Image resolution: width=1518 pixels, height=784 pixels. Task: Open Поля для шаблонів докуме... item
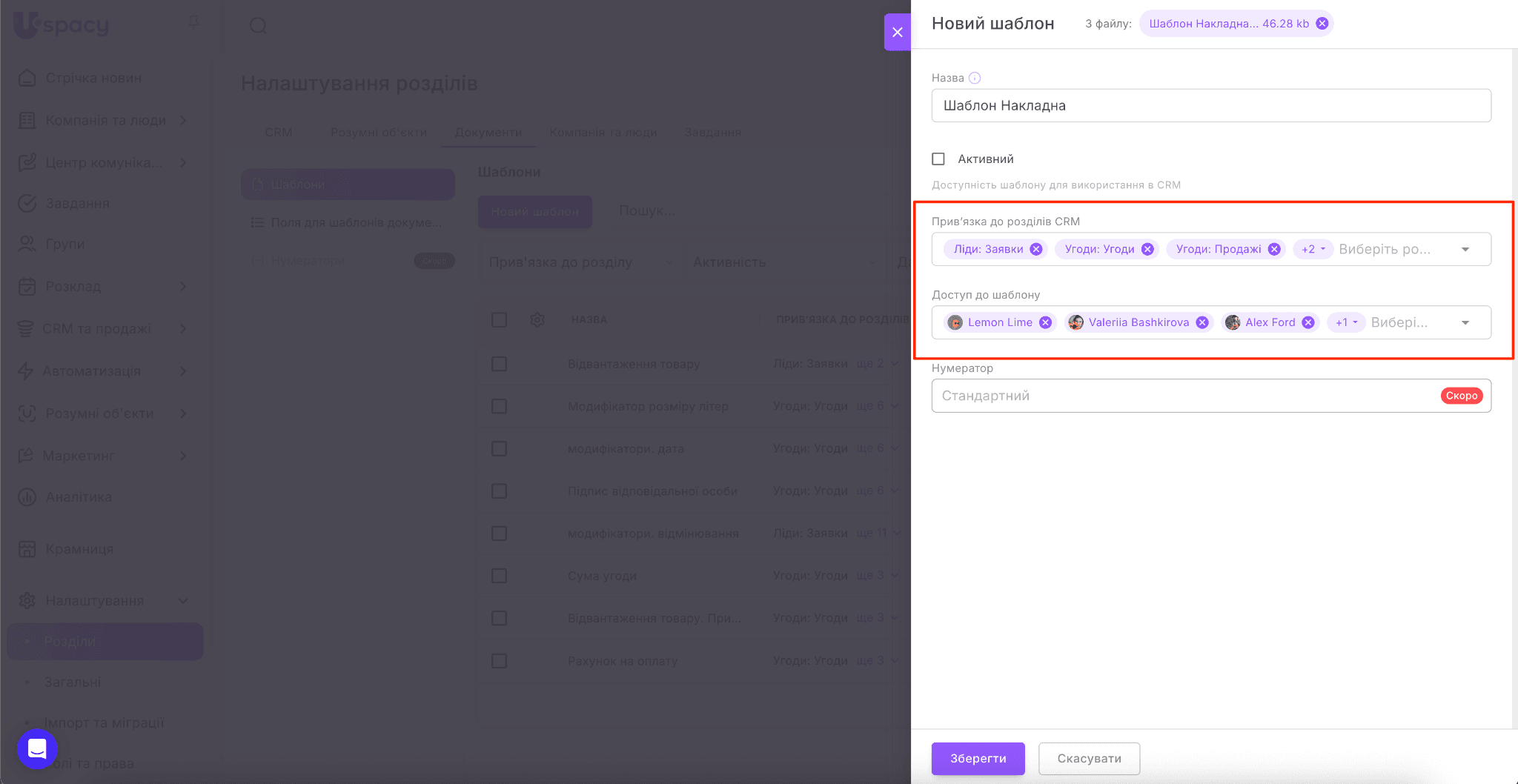(x=348, y=222)
